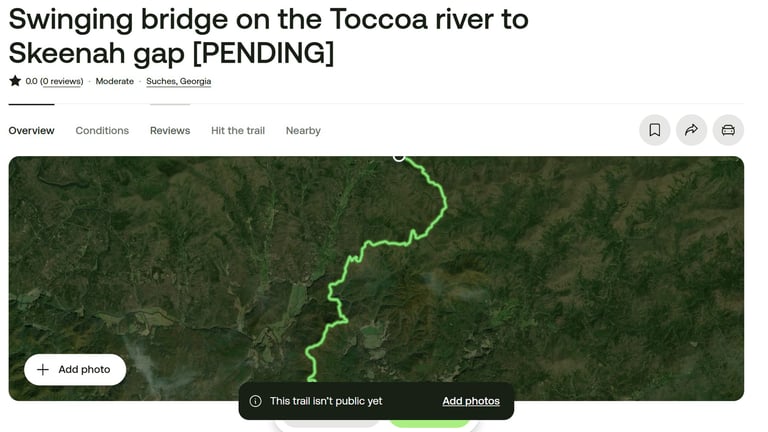Click the Add photos link in banner
768x432 pixels.
471,401
